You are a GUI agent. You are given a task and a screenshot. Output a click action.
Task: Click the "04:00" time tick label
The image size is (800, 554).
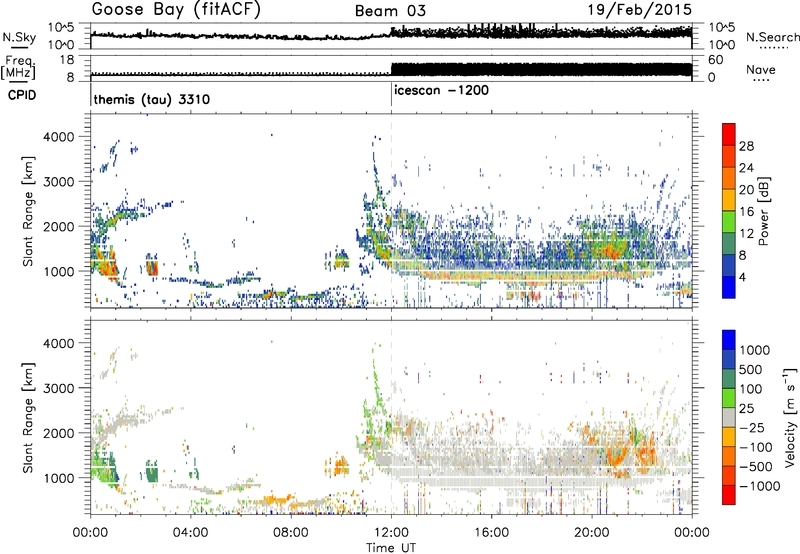(190, 533)
